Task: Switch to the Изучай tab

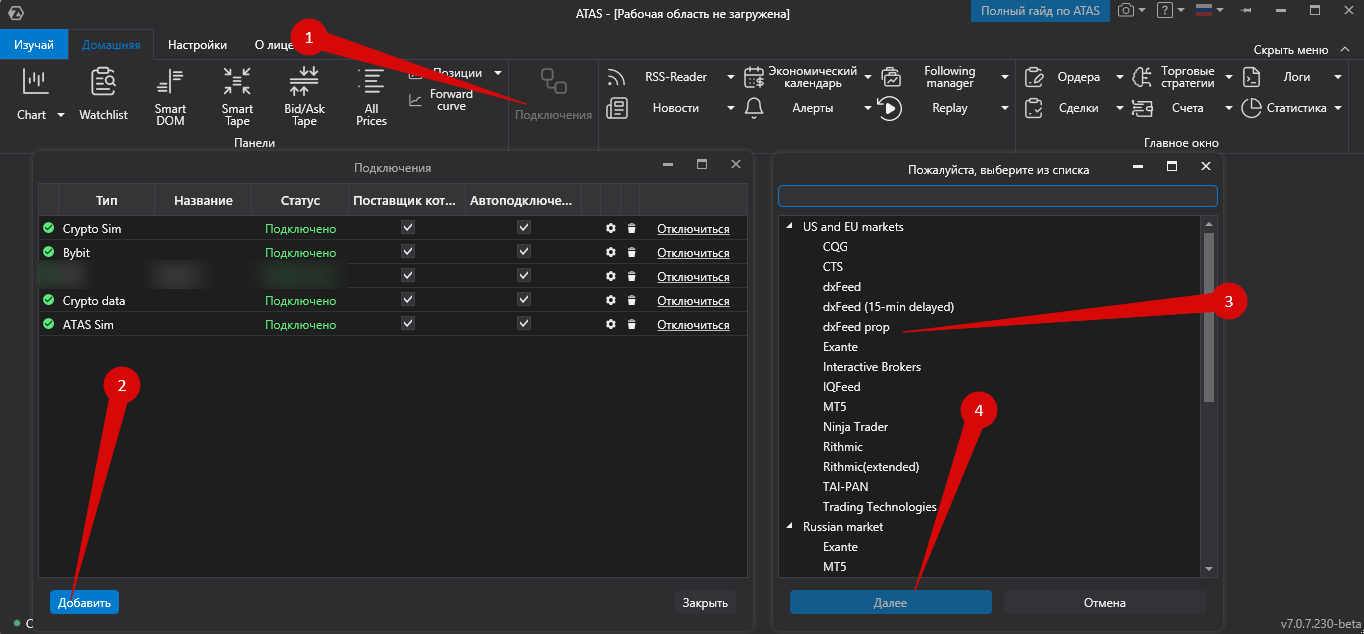Action: point(34,45)
